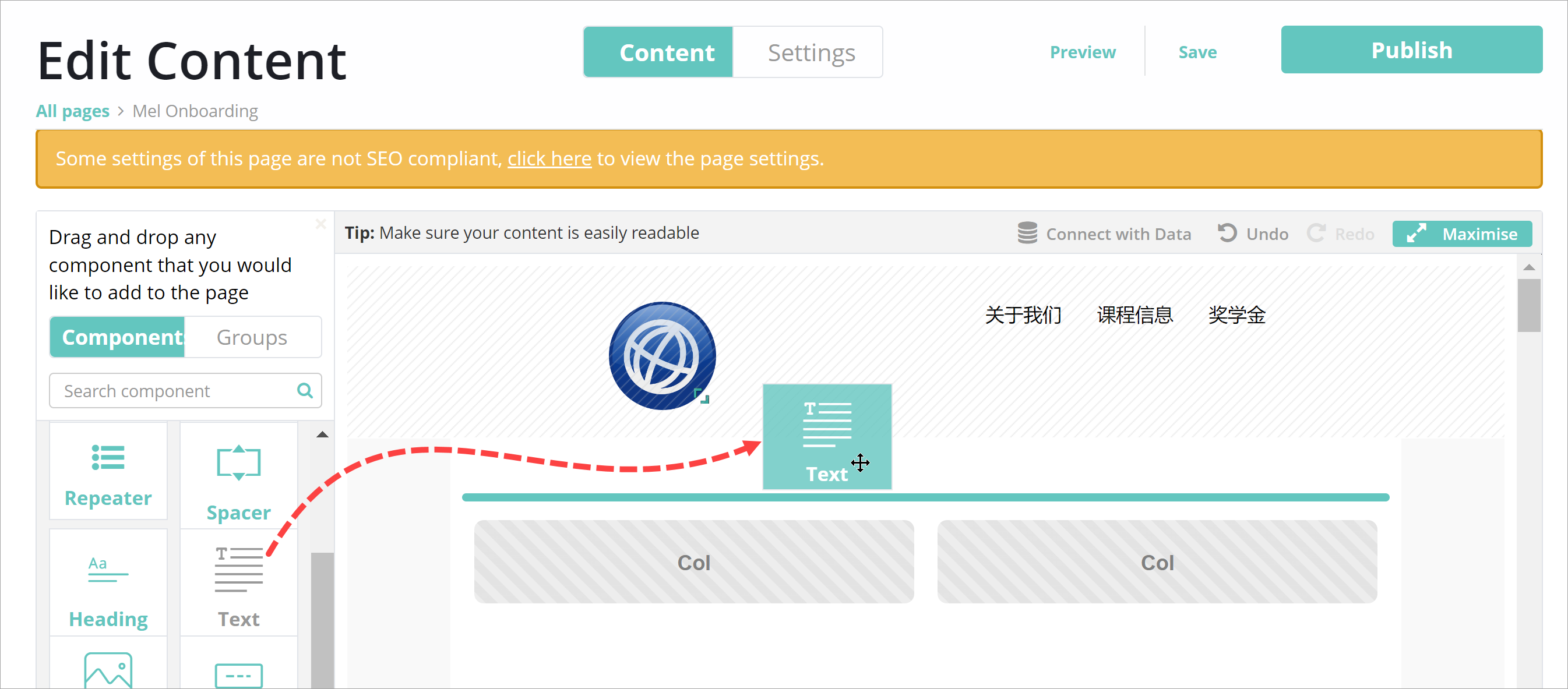Close the drag and drop hint

321,224
